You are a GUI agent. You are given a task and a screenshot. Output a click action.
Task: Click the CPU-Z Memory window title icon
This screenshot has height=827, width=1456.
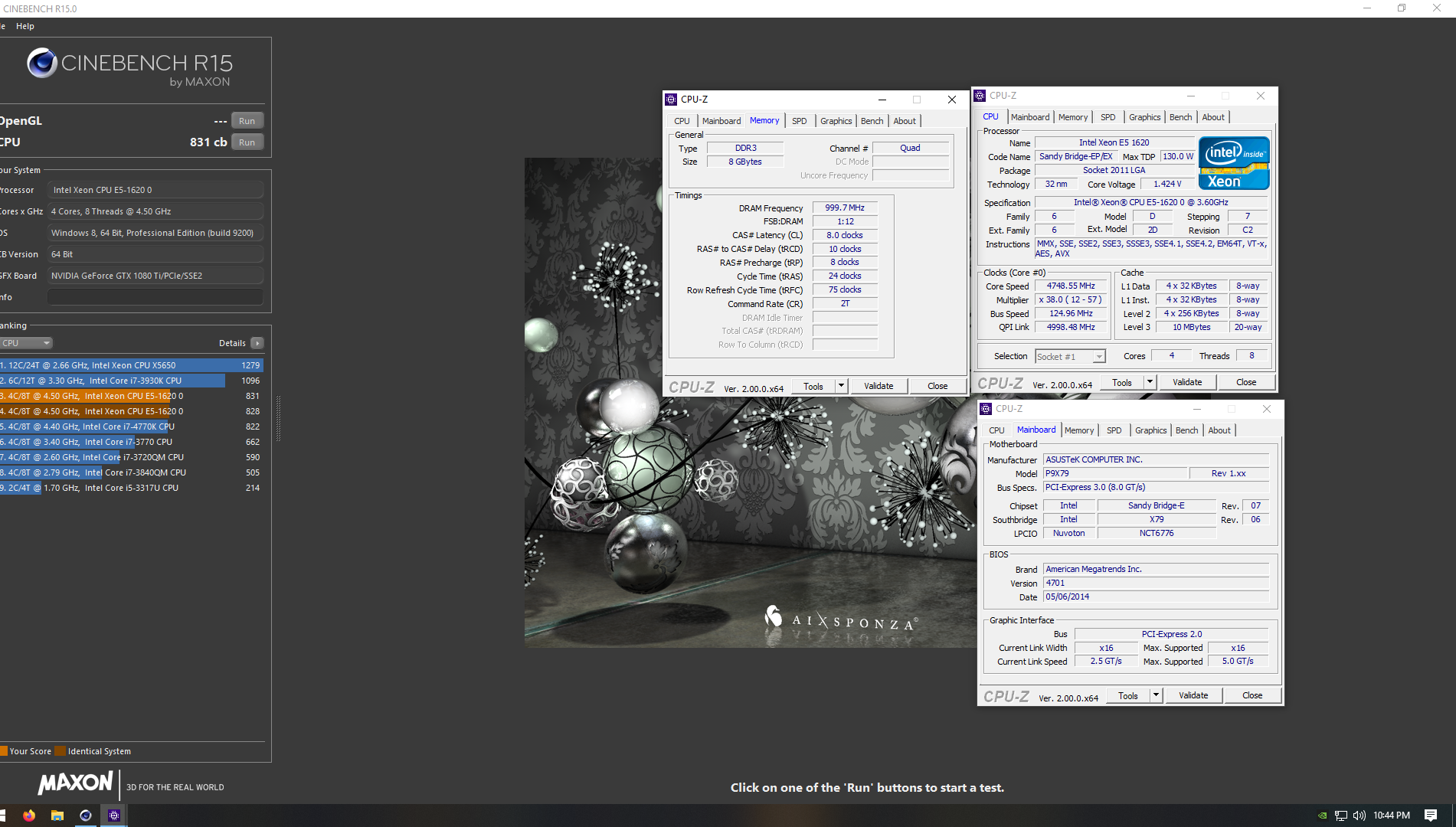671,100
